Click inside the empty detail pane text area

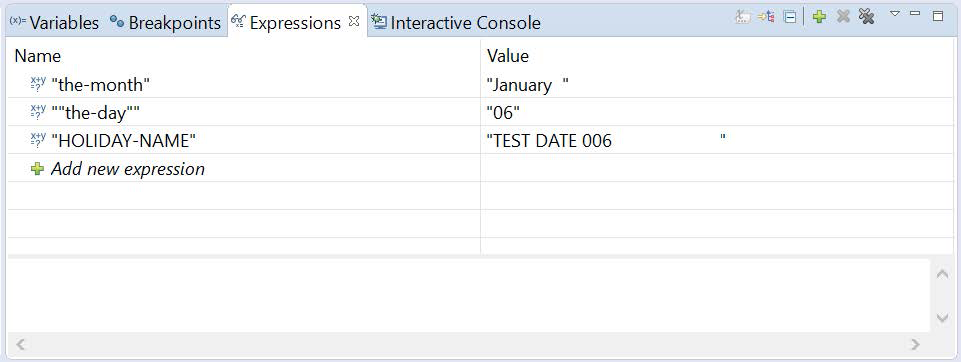pyautogui.click(x=468, y=295)
